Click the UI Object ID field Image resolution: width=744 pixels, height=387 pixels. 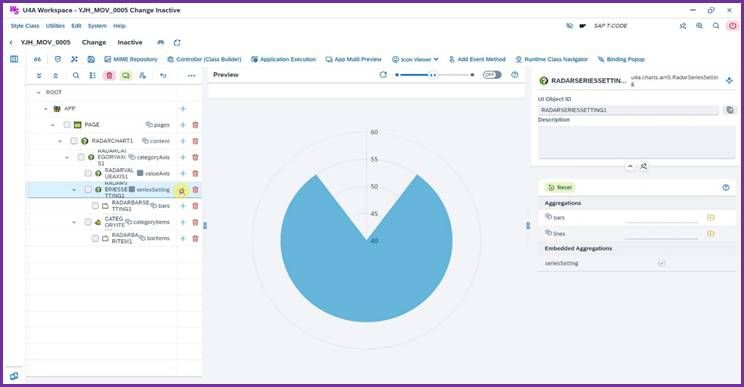click(x=628, y=110)
